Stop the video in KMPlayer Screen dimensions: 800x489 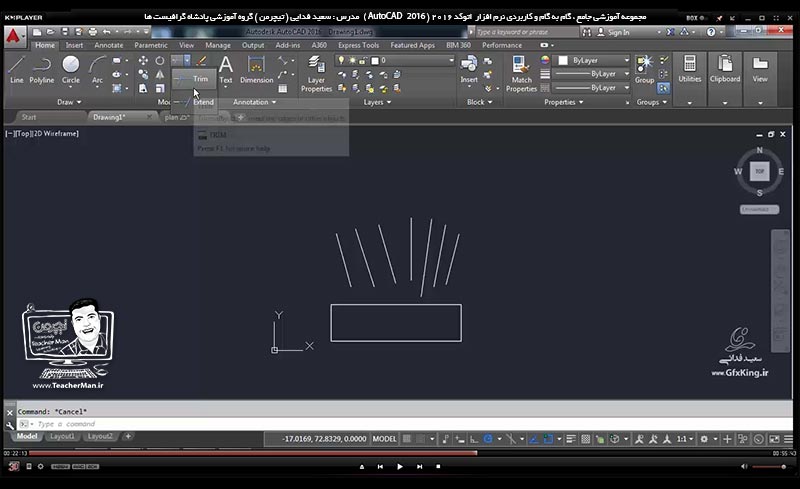click(438, 467)
